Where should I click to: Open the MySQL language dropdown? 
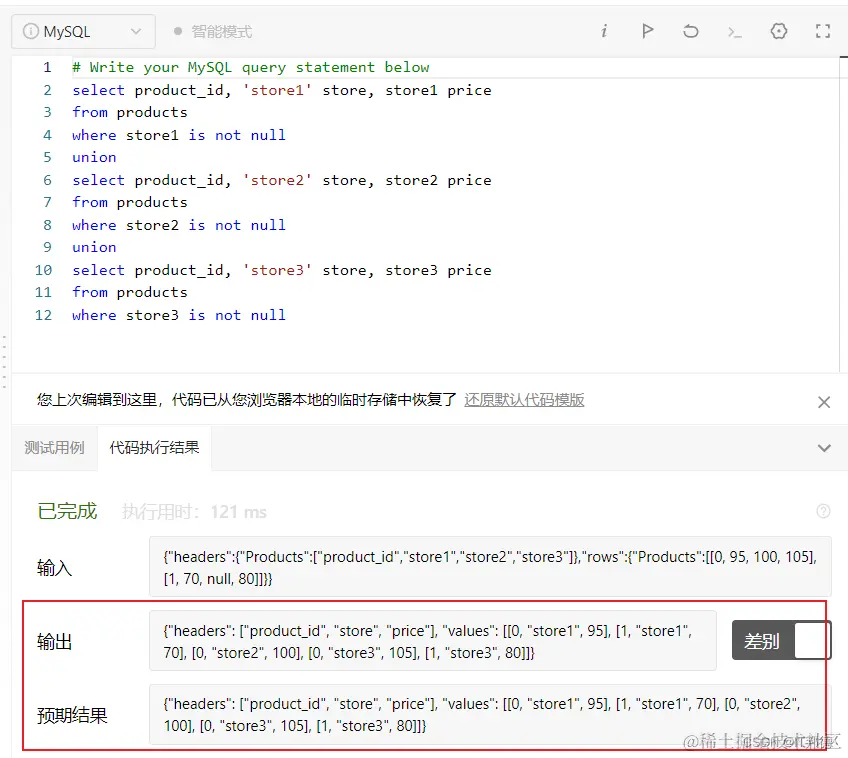(83, 31)
